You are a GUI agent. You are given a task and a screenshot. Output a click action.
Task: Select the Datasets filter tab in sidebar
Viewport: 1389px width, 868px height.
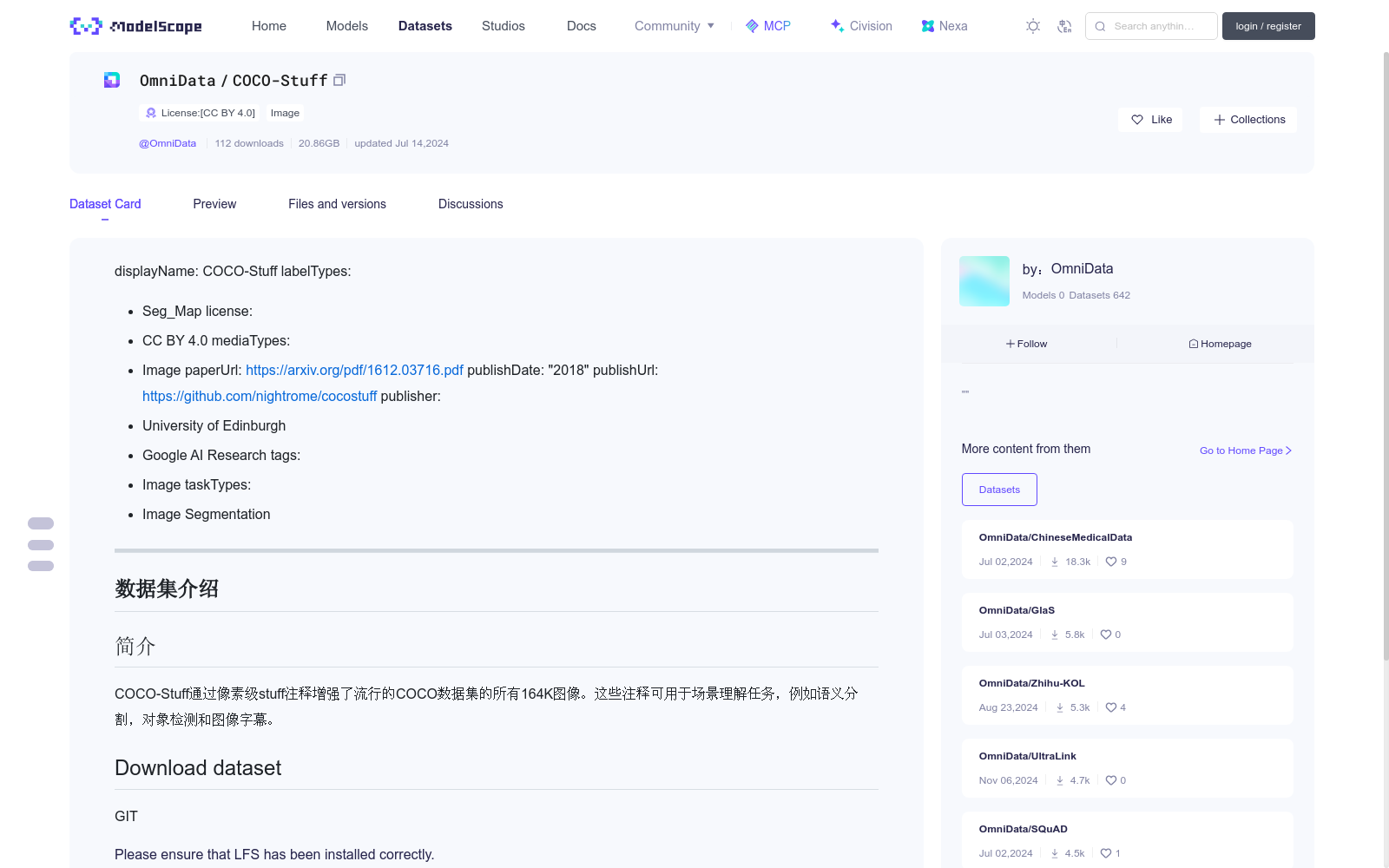(x=999, y=490)
